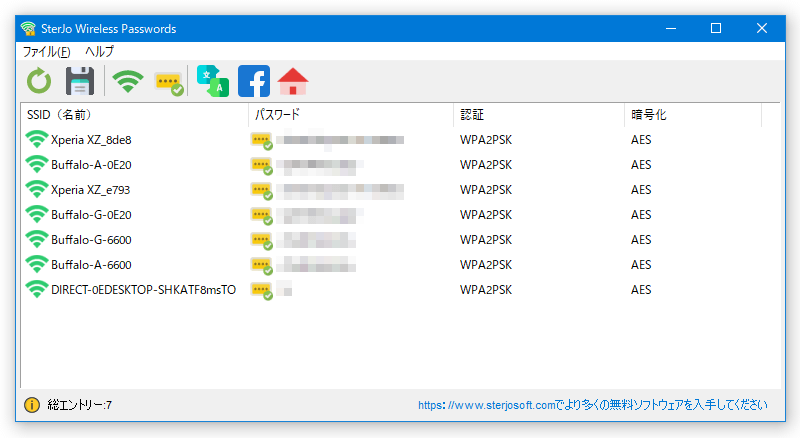Click password icon in Buffalo-A-0E20 row

pos(262,166)
